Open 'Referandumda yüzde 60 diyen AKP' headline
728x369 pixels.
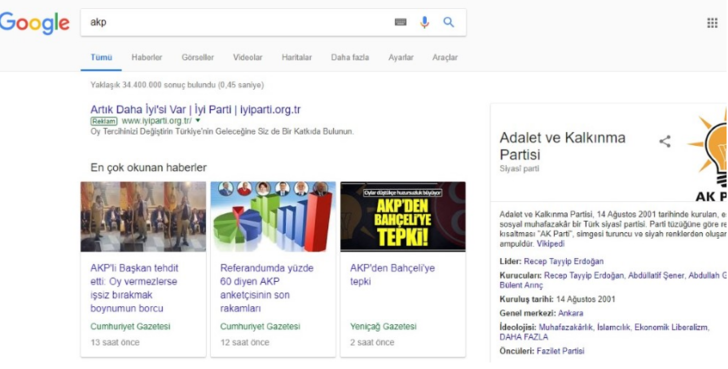point(266,288)
